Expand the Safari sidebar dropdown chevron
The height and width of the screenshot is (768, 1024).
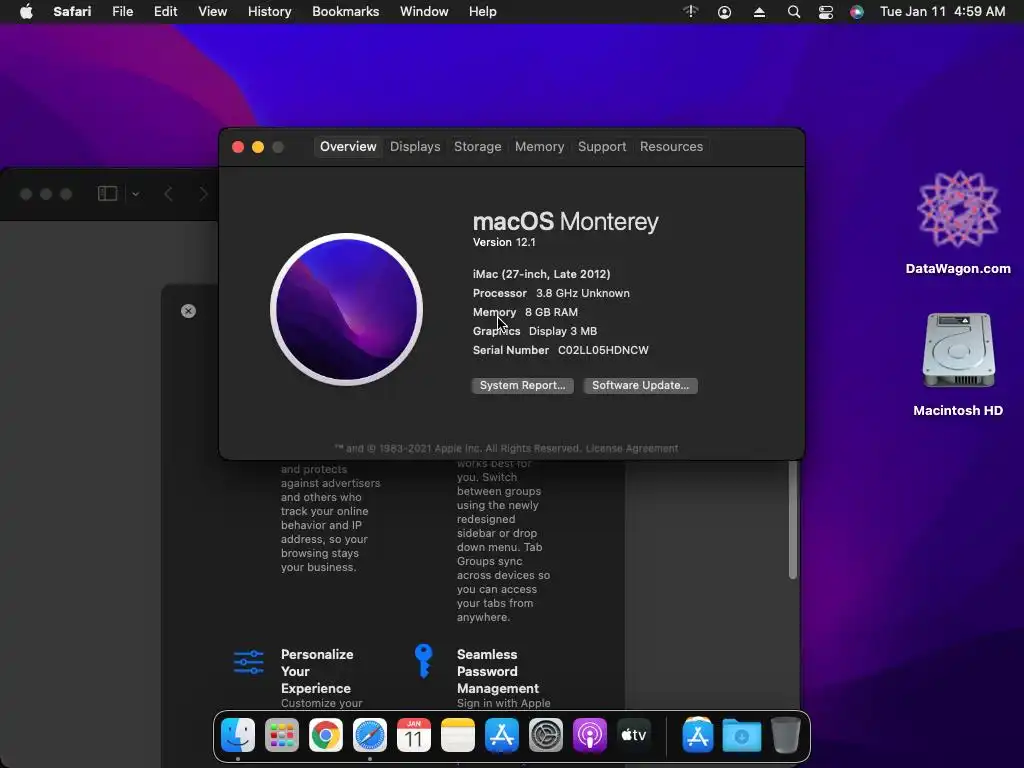click(135, 194)
